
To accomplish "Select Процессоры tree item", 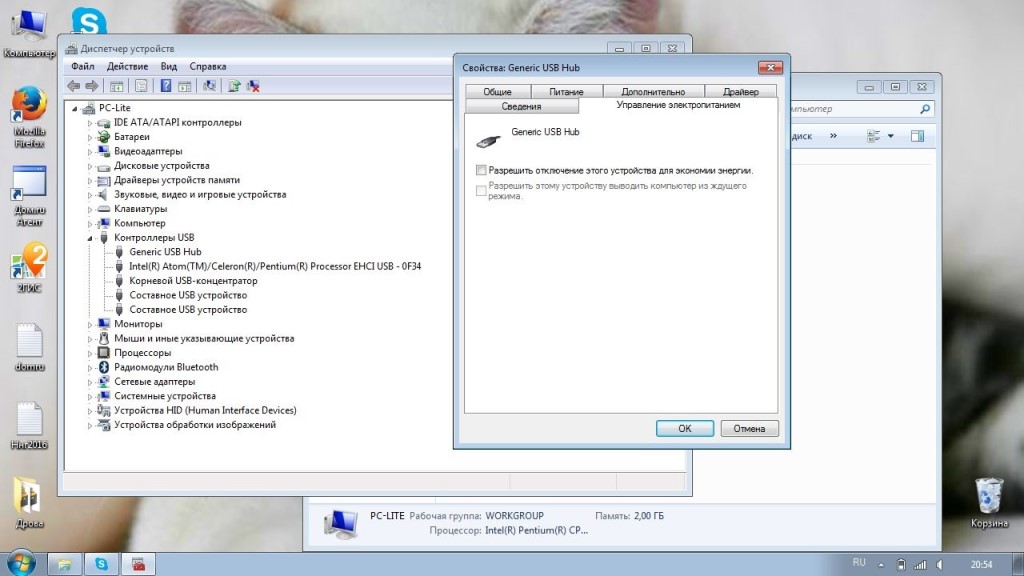I will (x=142, y=353).
